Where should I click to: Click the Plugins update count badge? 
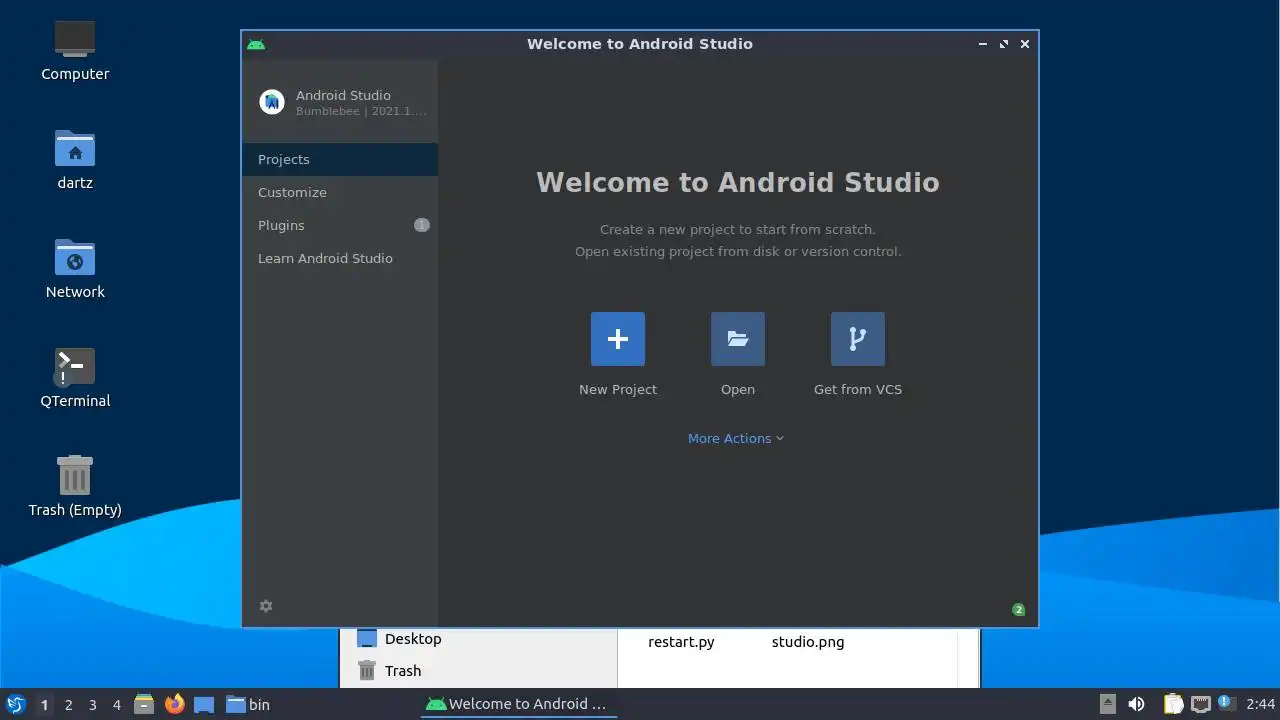(x=422, y=225)
